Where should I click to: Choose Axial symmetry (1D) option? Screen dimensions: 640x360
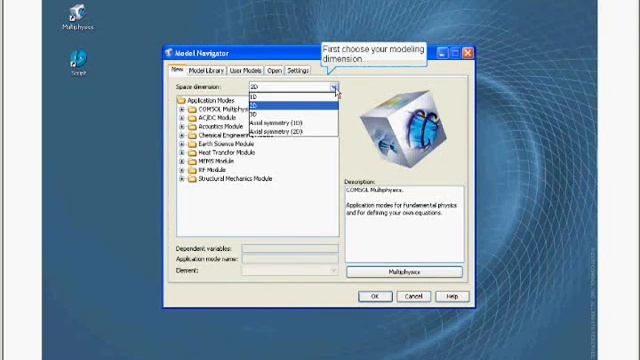click(293, 123)
